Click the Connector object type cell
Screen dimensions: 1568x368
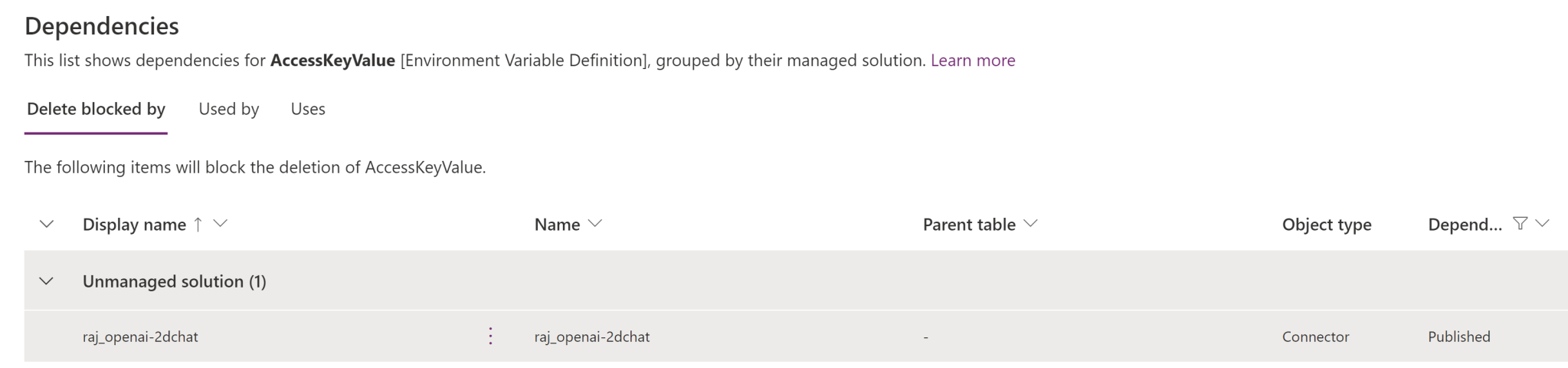pyautogui.click(x=1315, y=337)
